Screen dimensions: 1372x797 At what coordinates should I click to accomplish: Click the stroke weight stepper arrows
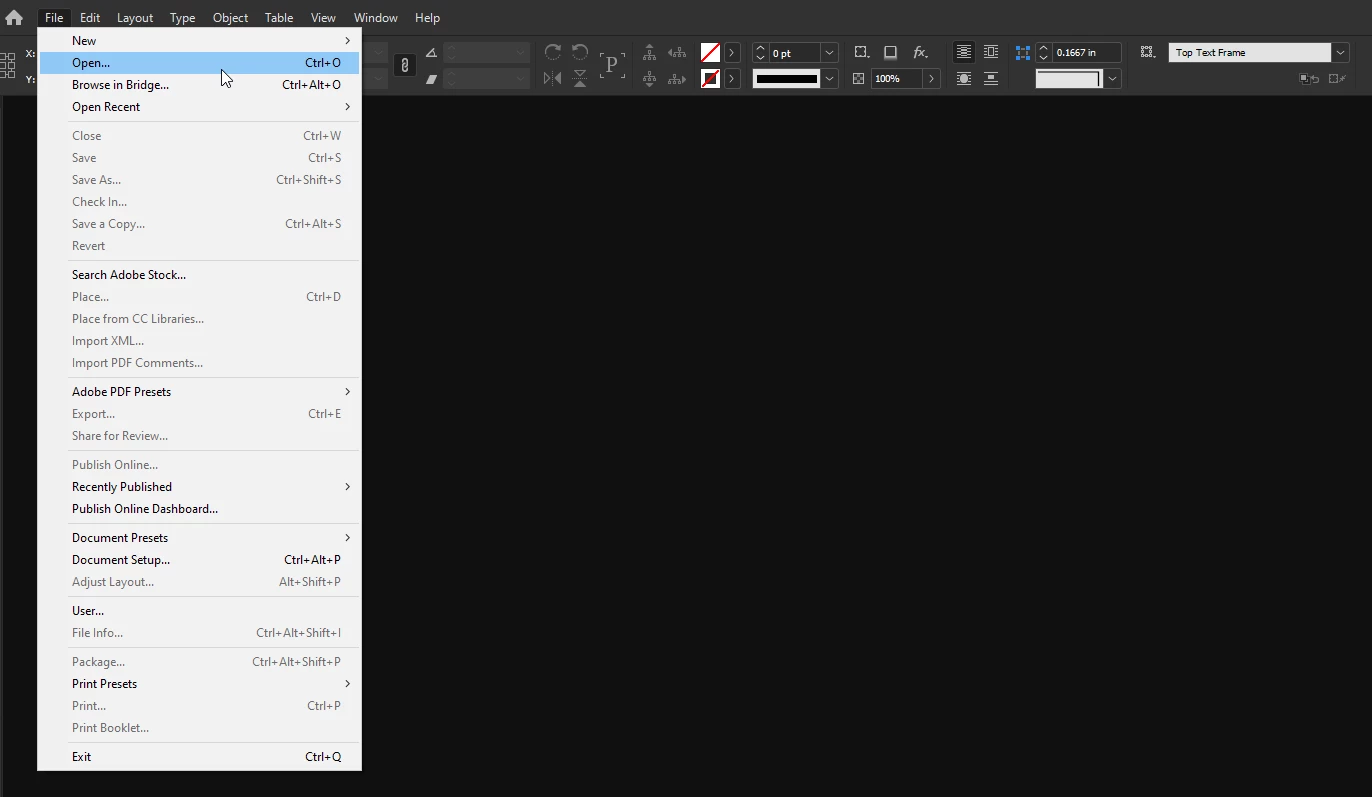click(760, 53)
